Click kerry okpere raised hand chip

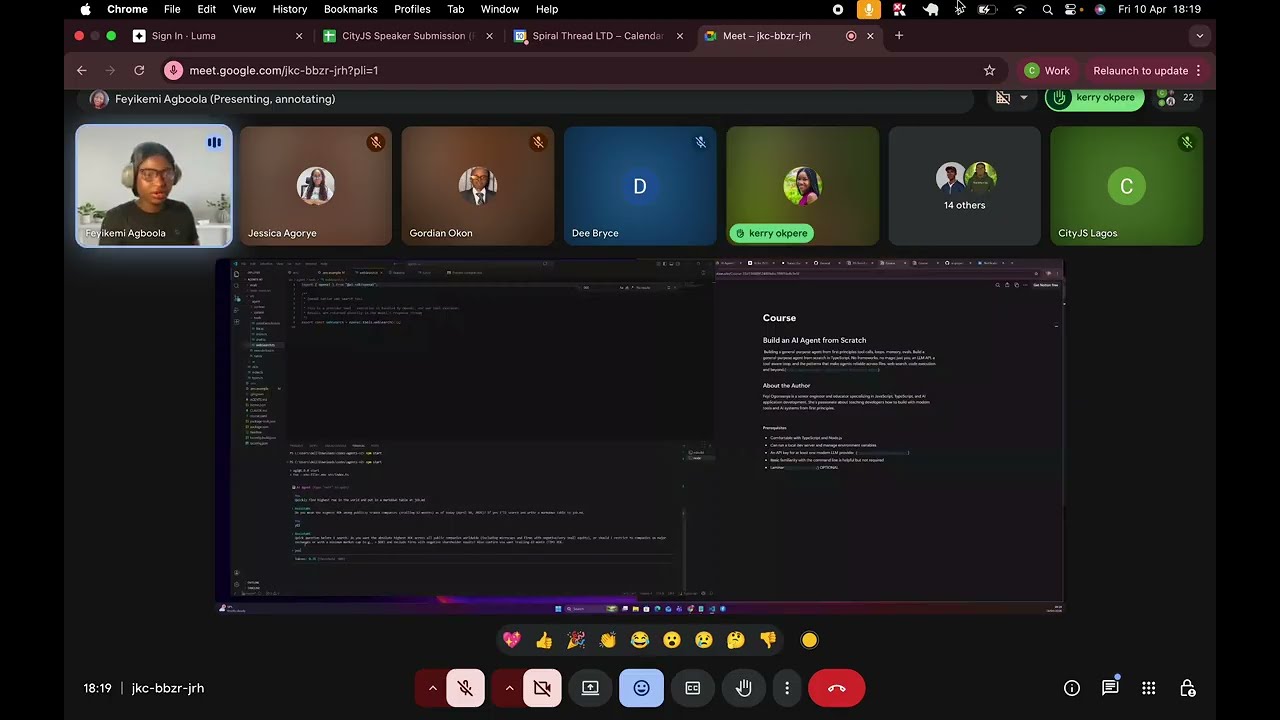pyautogui.click(x=1094, y=98)
